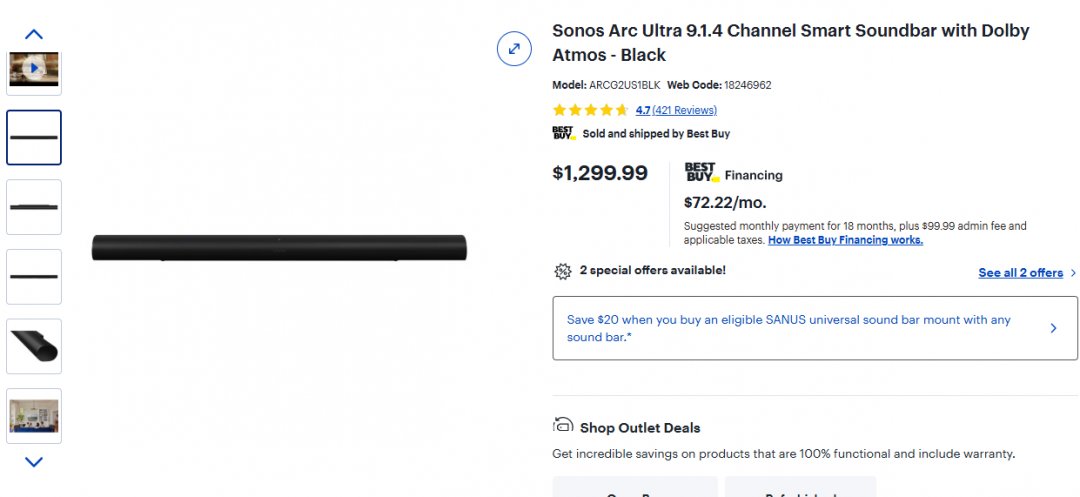Image resolution: width=1080 pixels, height=497 pixels.
Task: Click the 4.7 rating number
Action: pyautogui.click(x=643, y=110)
